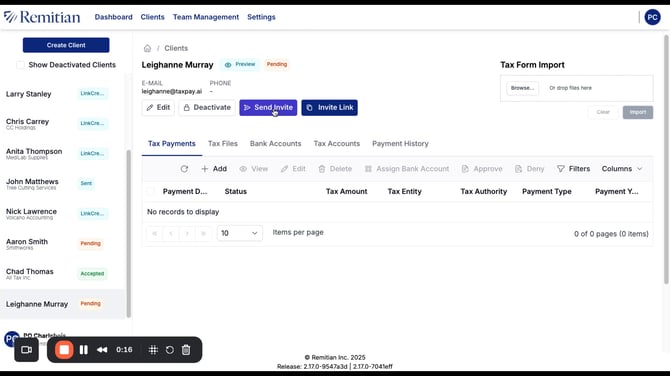The width and height of the screenshot is (670, 376).
Task: Click the Clients breadcrumb link
Action: click(176, 48)
